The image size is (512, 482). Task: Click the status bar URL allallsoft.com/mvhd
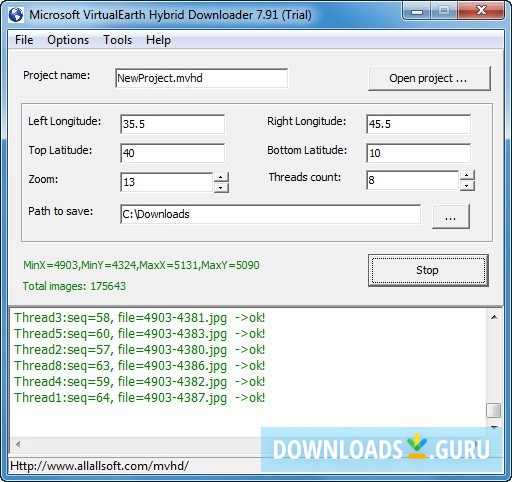click(100, 466)
